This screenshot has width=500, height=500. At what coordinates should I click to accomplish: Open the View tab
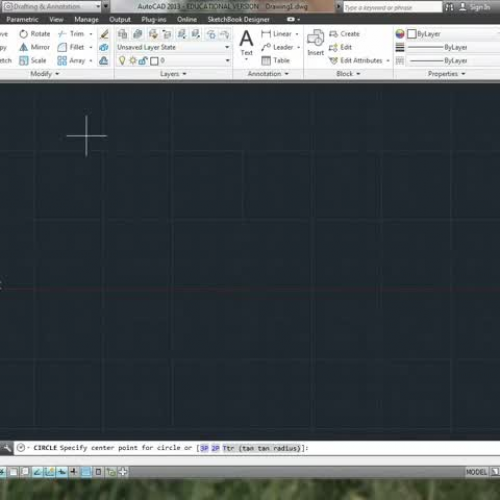pyautogui.click(x=56, y=19)
